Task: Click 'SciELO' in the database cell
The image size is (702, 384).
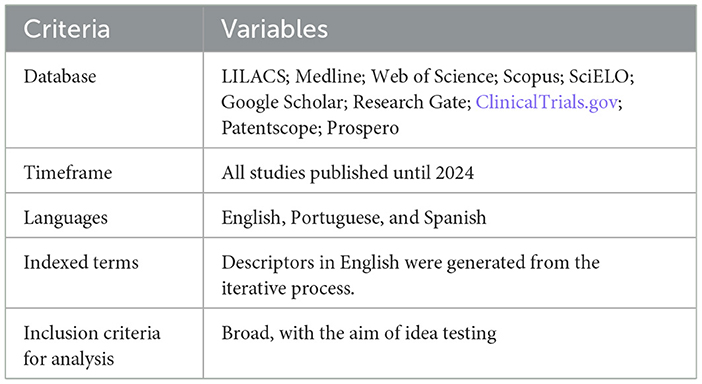Action: (599, 77)
